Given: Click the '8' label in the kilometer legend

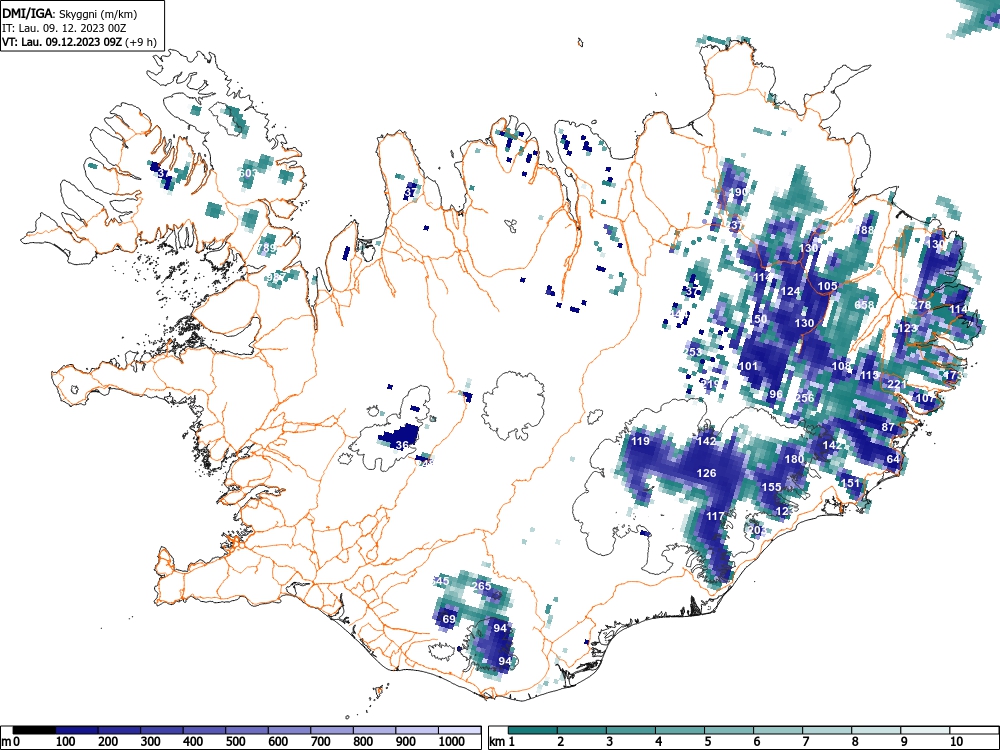Looking at the screenshot, I should pos(855,742).
